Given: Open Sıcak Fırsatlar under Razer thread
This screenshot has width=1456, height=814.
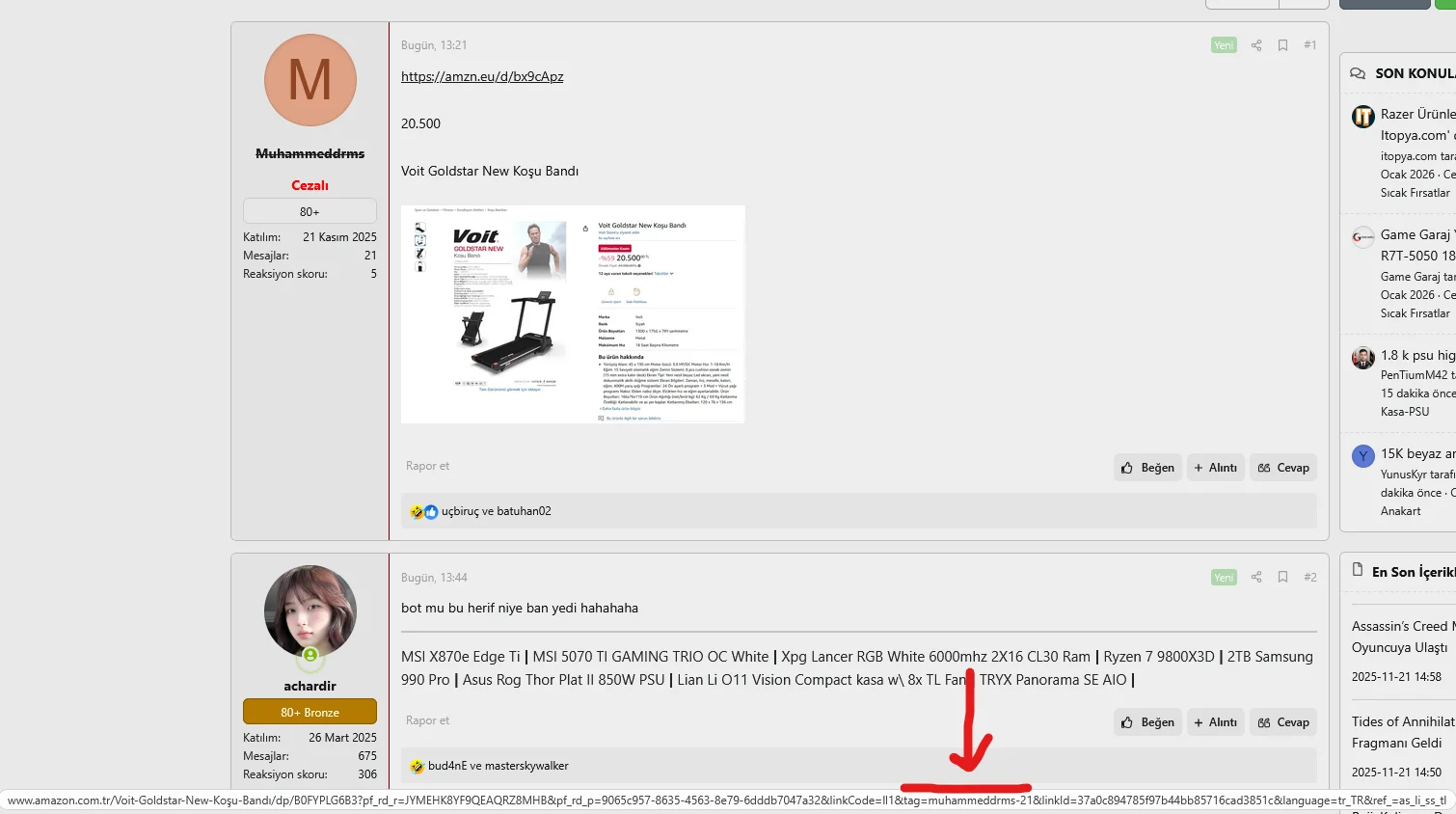Looking at the screenshot, I should point(1416,193).
